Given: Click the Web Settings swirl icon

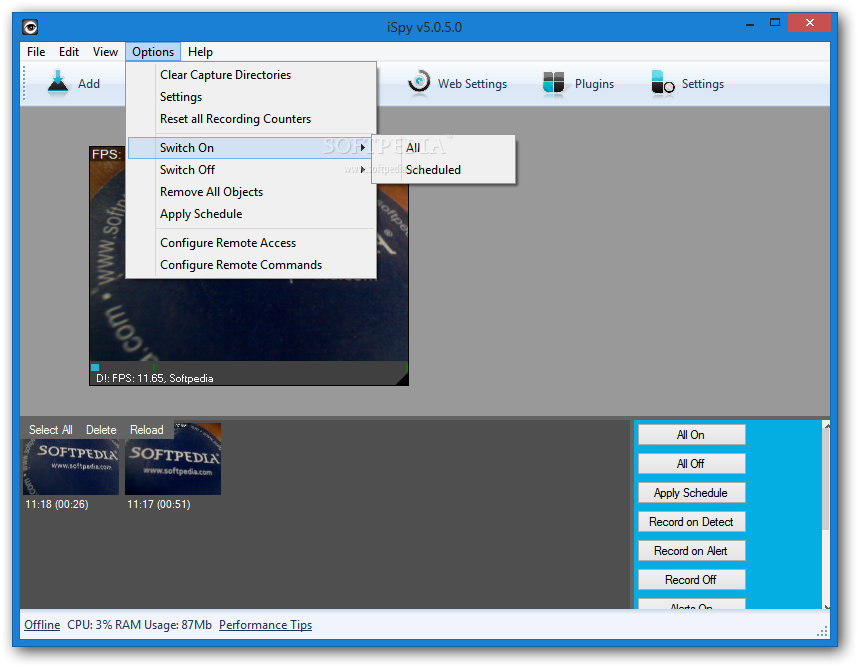Looking at the screenshot, I should tap(419, 83).
